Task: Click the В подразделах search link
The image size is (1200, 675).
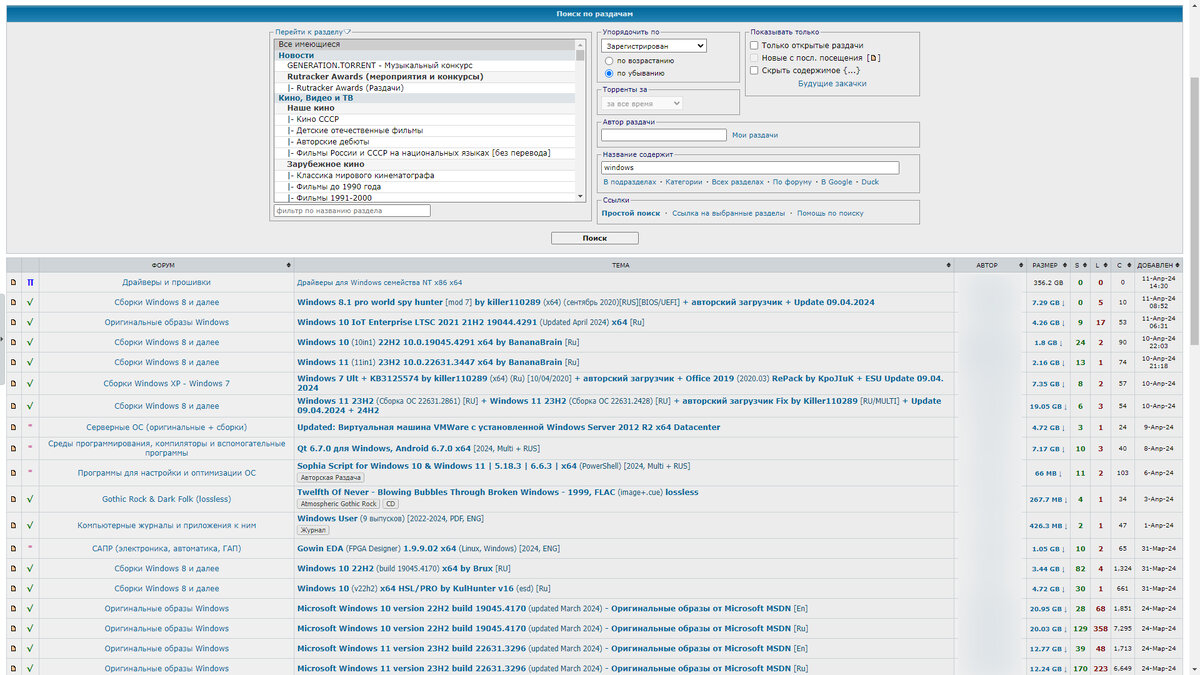Action: click(x=630, y=182)
